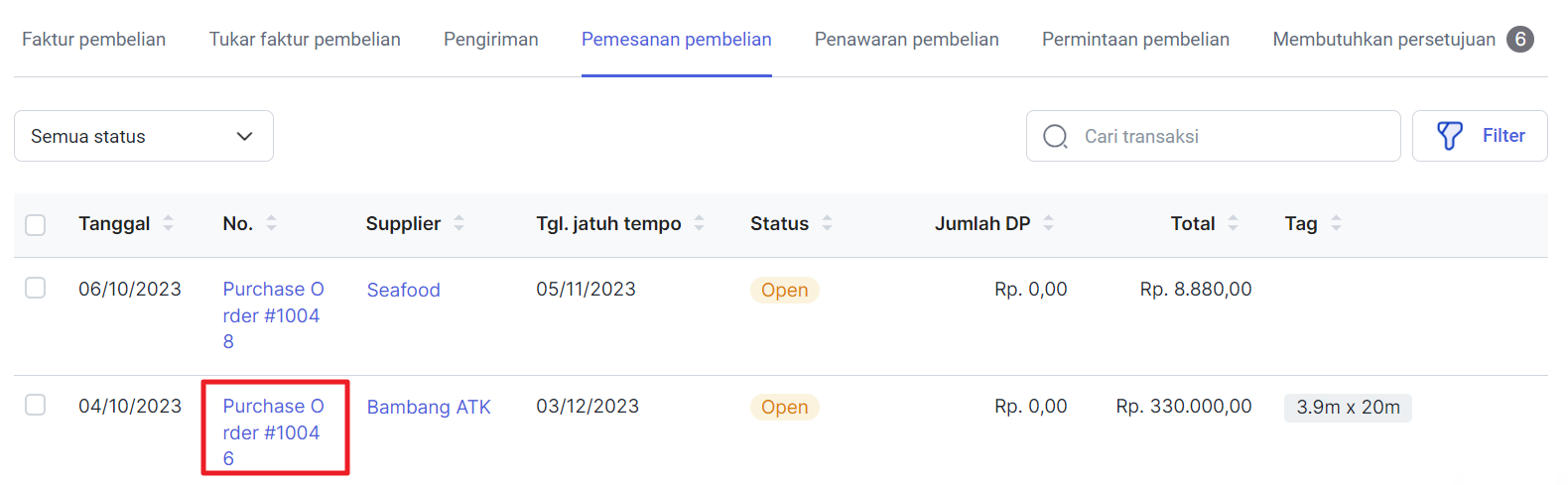Click the 3.9m x 20m tag
Image resolution: width=1568 pixels, height=485 pixels.
pyautogui.click(x=1348, y=408)
